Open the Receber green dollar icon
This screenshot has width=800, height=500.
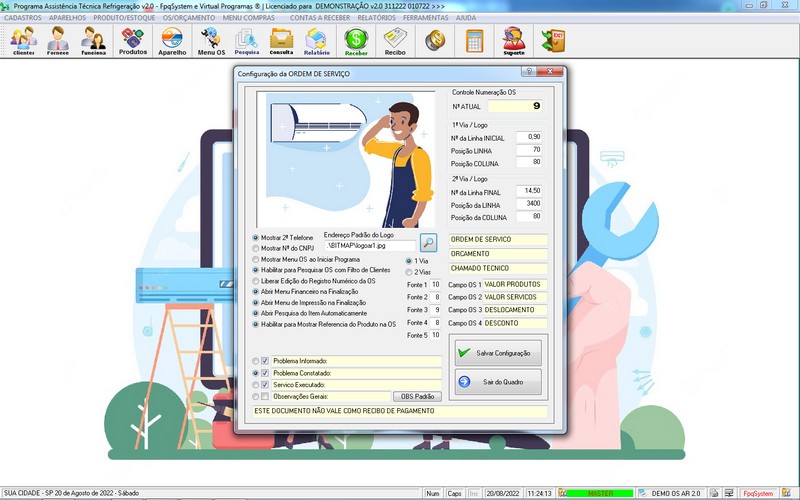click(356, 41)
